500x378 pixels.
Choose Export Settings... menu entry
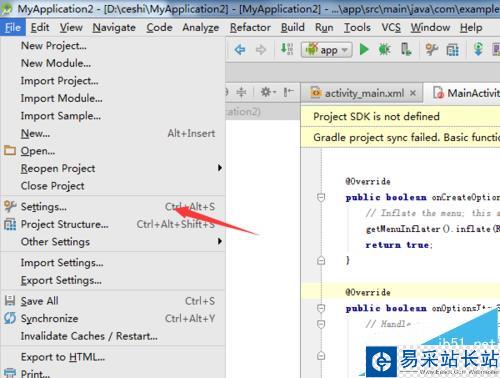(113, 280)
